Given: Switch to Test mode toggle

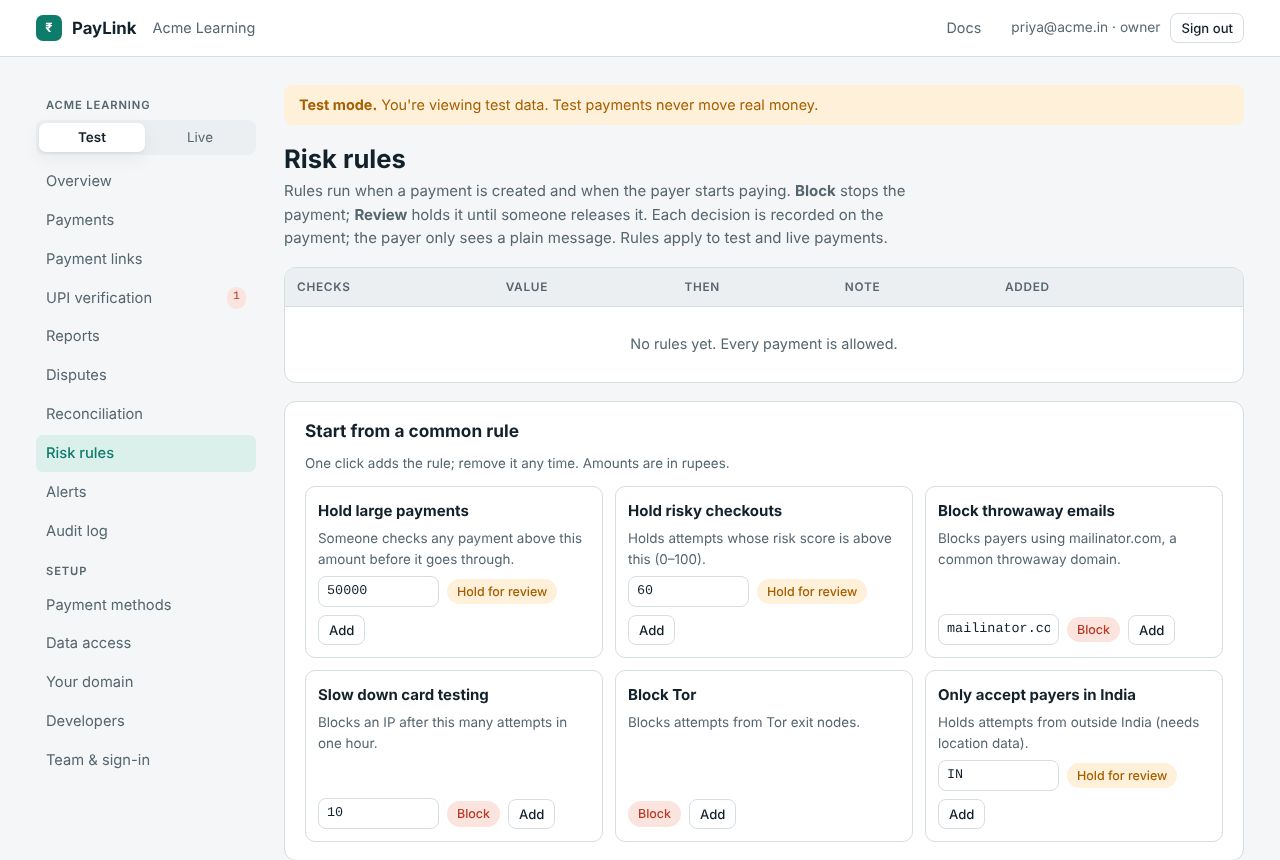Looking at the screenshot, I should (92, 137).
